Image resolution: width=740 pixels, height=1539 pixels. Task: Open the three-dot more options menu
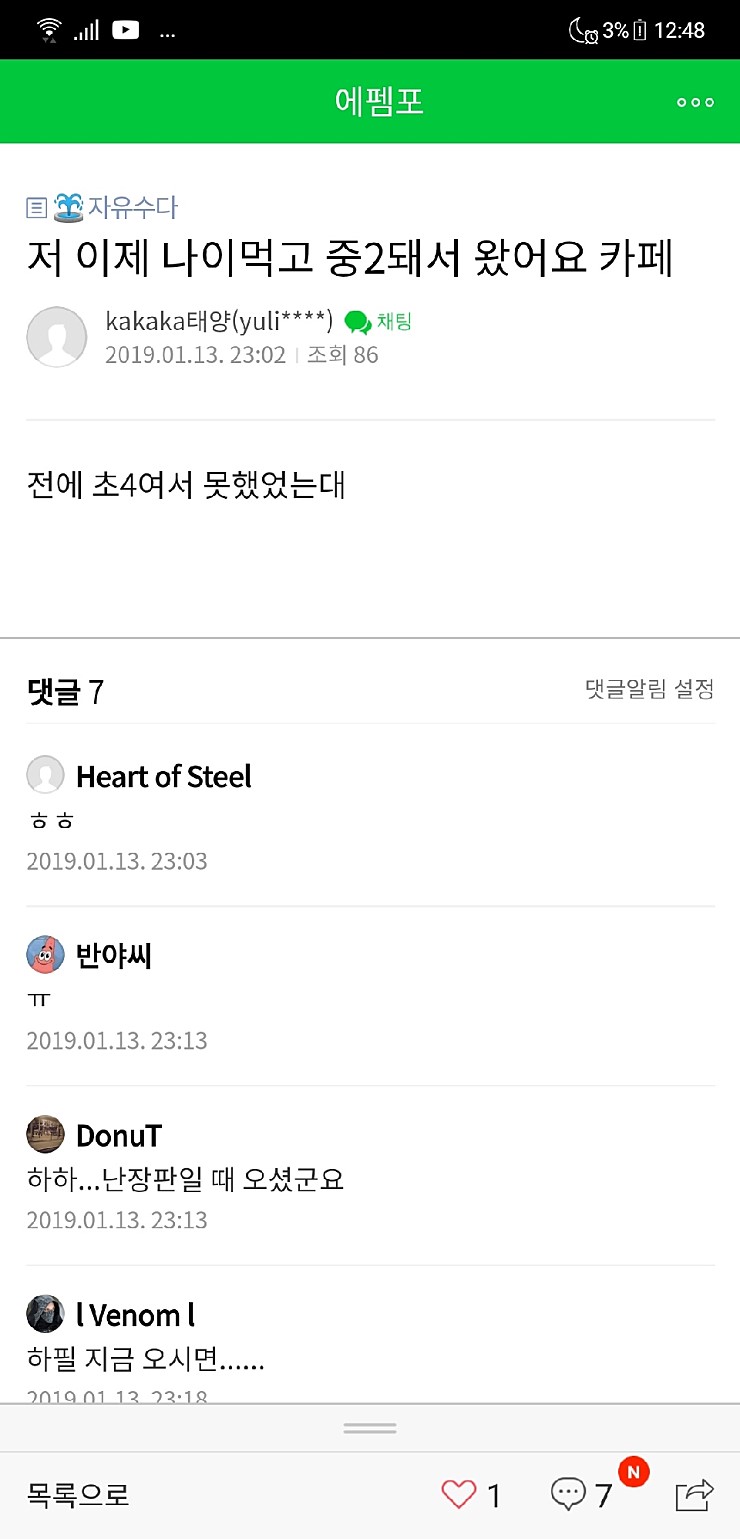(x=695, y=102)
